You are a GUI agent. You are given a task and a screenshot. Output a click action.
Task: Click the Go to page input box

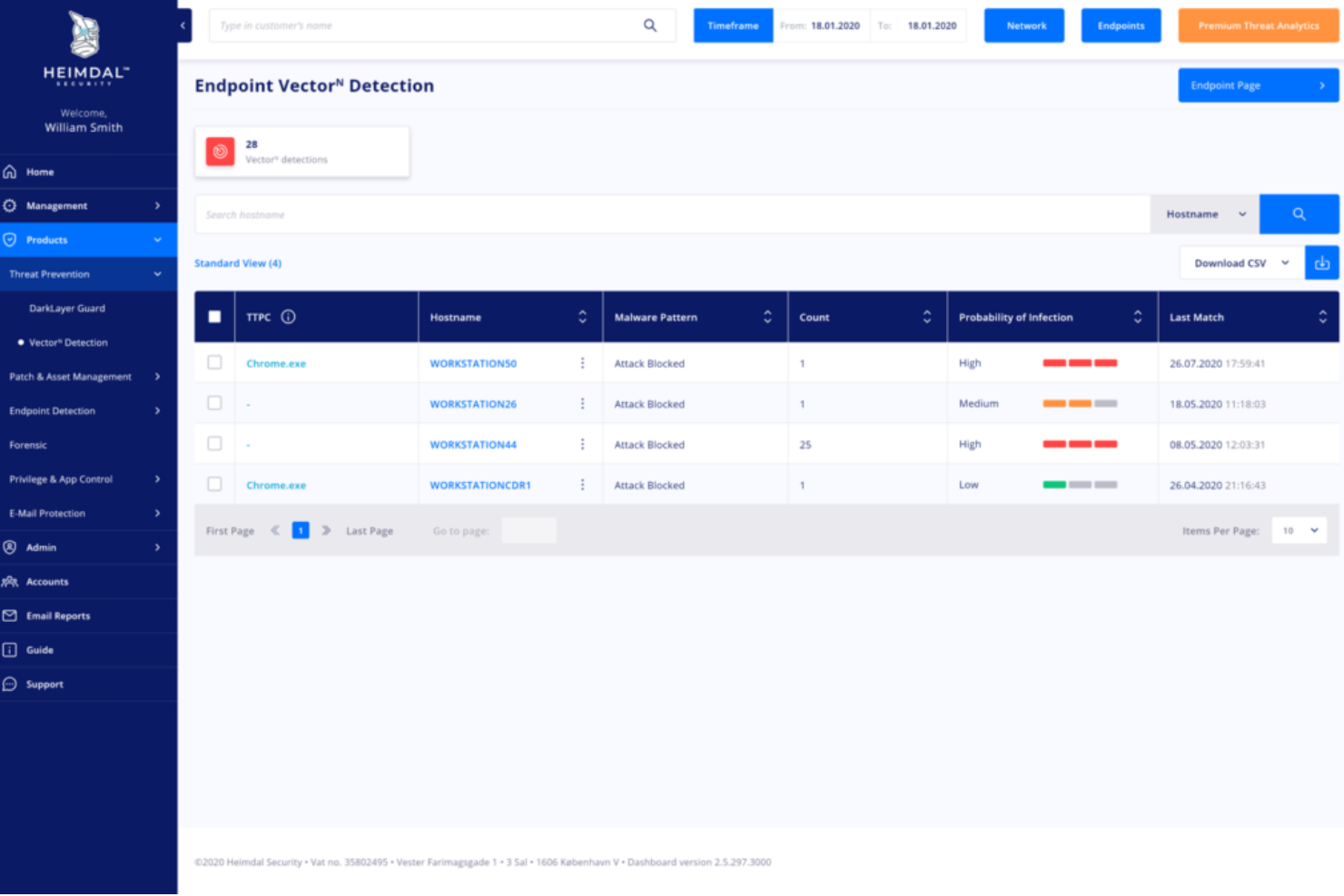pos(529,530)
